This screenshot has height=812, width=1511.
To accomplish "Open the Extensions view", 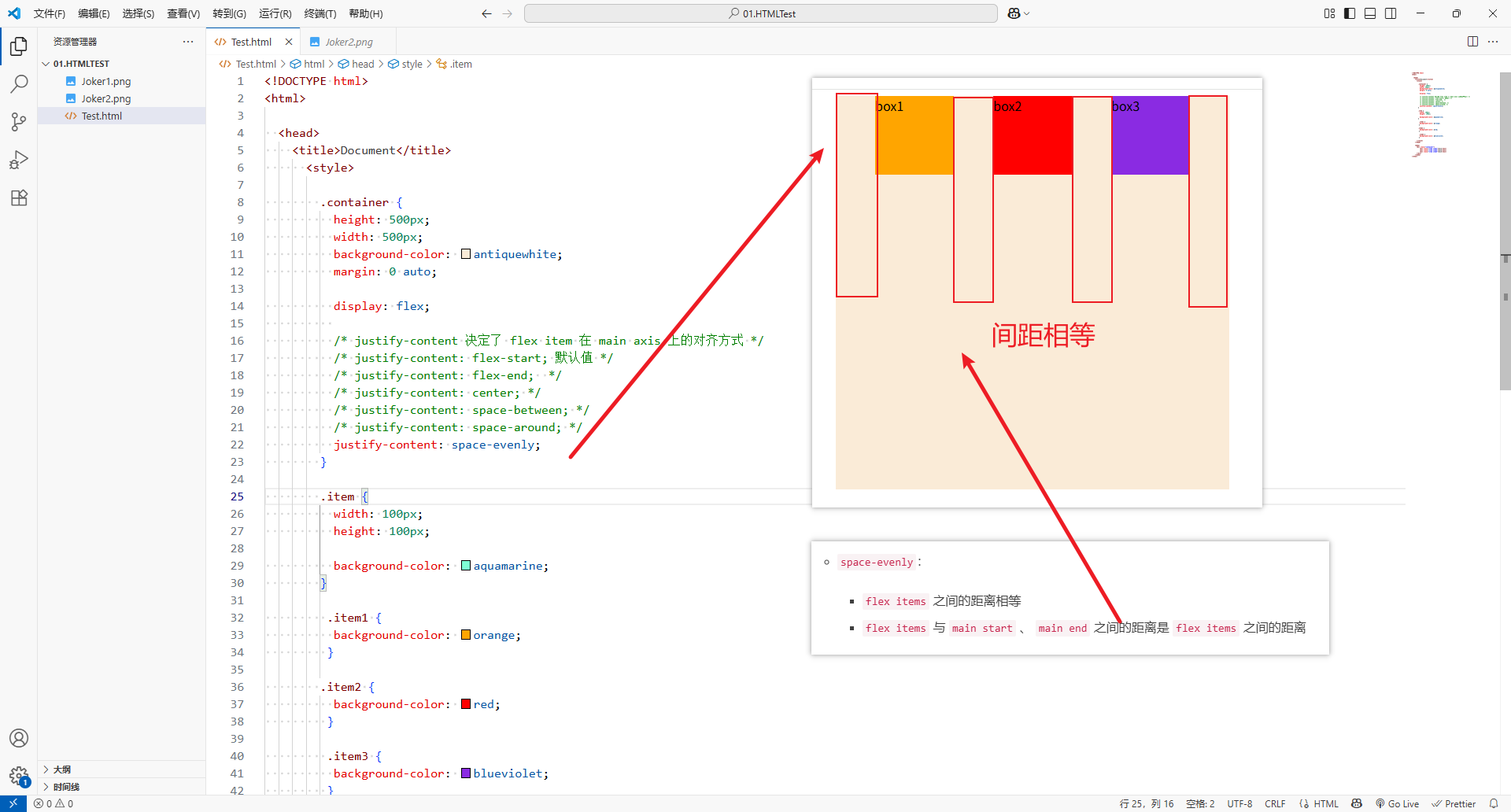I will pos(19,197).
